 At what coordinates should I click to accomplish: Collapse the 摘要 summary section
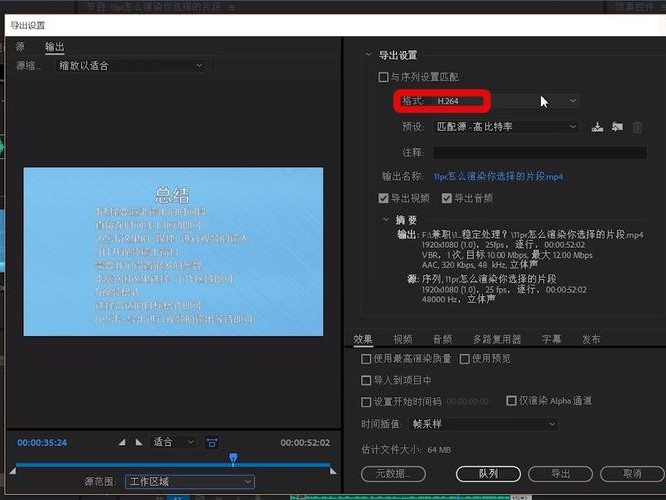[386, 220]
